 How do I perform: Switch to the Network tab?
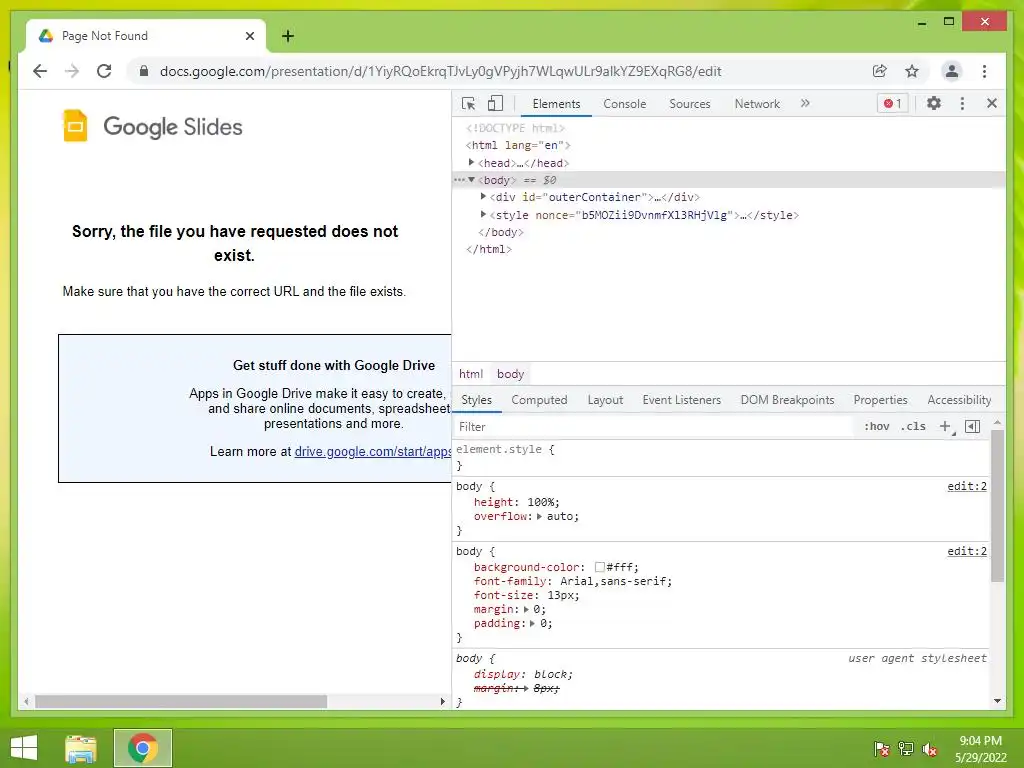[757, 104]
